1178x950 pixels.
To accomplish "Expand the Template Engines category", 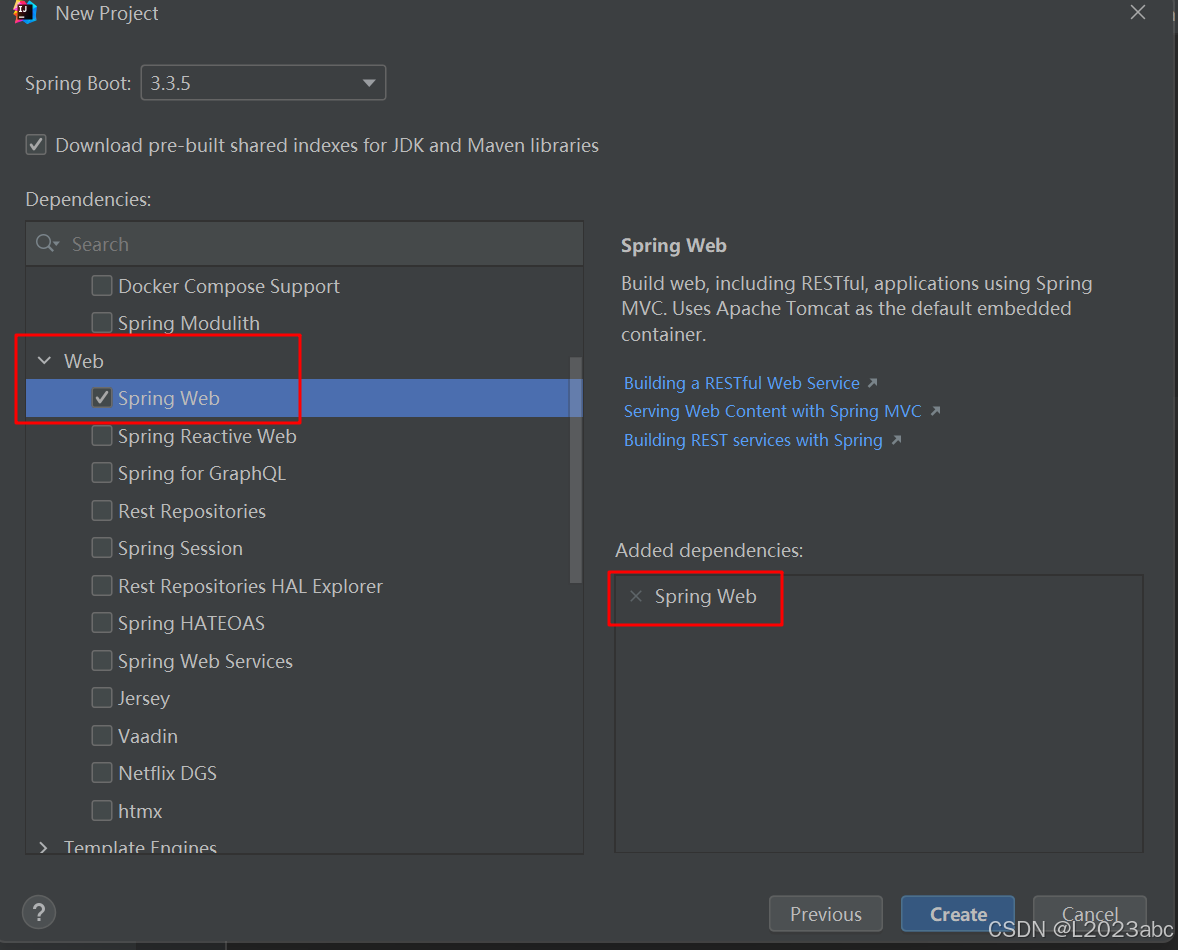I will coord(44,847).
